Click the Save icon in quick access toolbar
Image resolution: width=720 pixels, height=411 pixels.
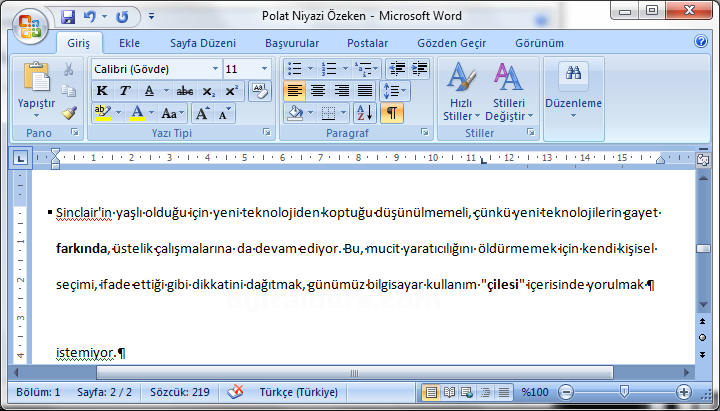68,17
